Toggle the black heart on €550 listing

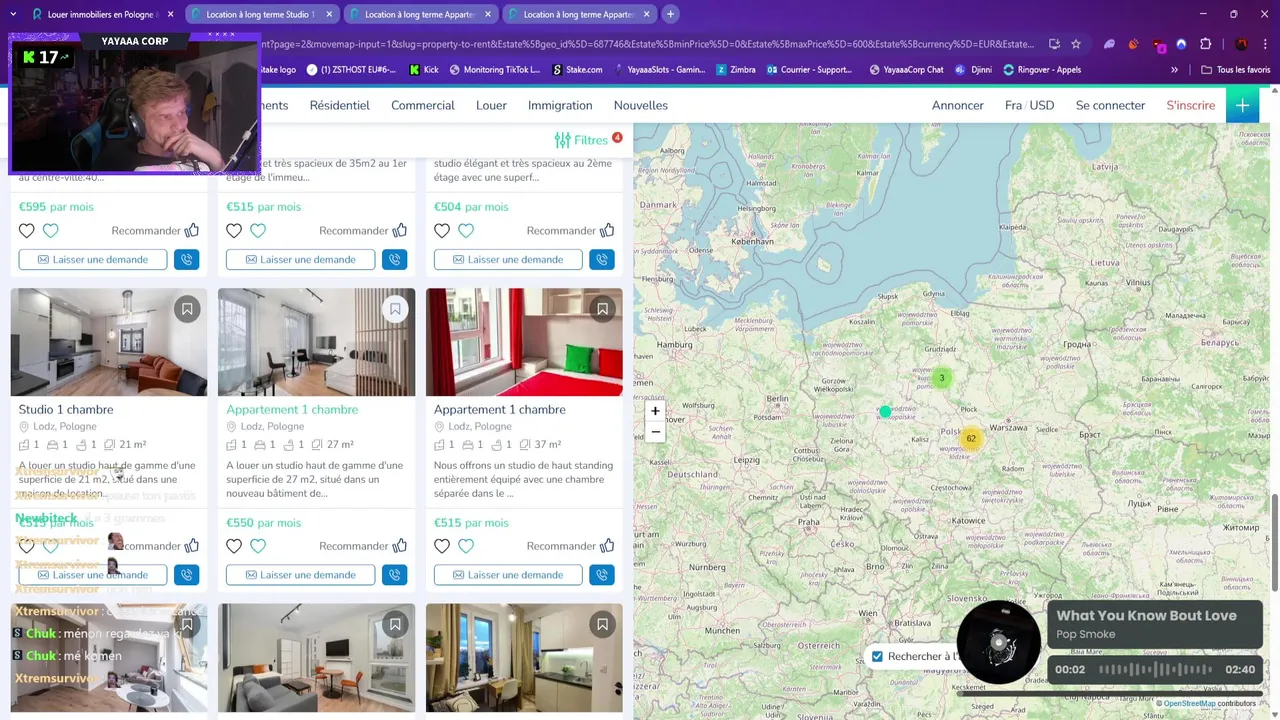click(x=234, y=546)
